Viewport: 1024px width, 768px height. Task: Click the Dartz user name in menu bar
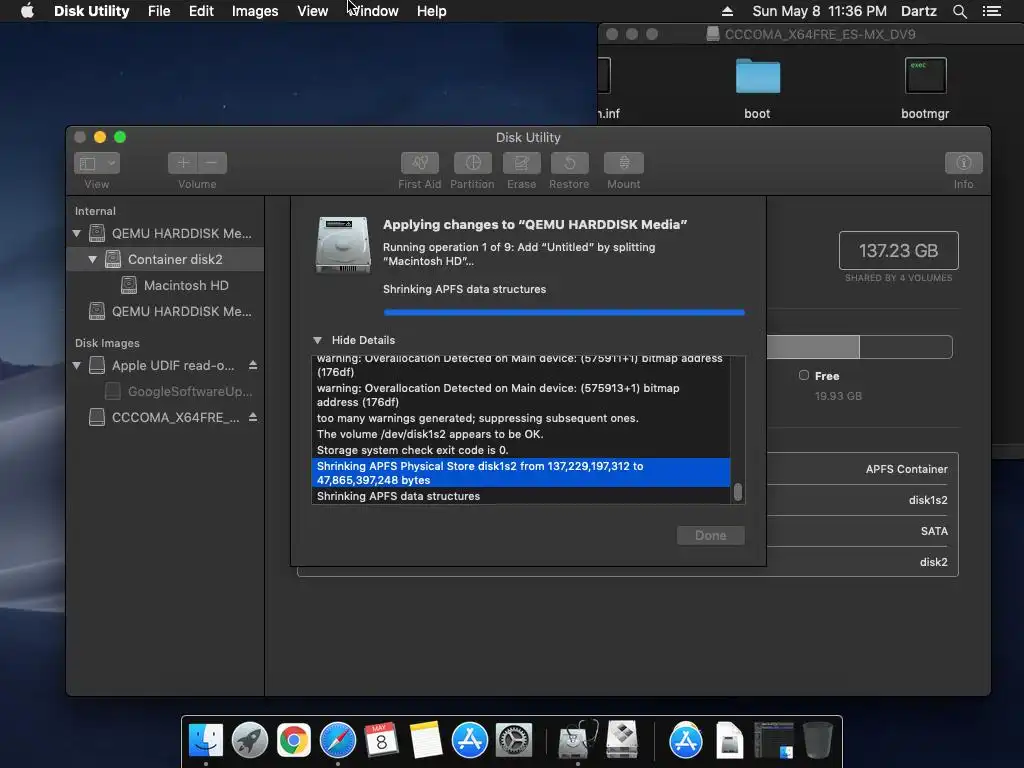[919, 11]
